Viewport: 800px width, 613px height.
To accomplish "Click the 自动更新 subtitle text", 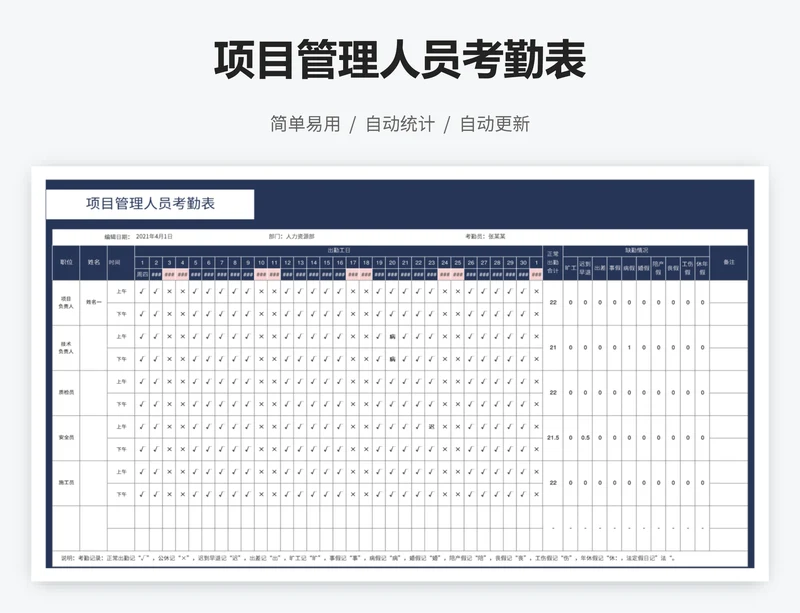I will point(495,124).
